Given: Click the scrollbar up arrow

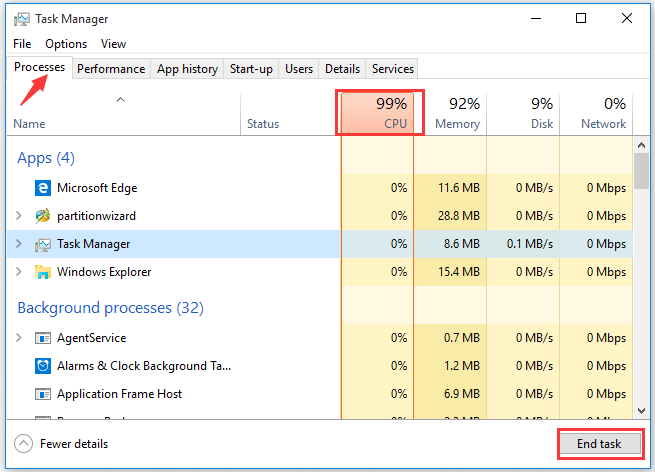Looking at the screenshot, I should click(x=642, y=145).
